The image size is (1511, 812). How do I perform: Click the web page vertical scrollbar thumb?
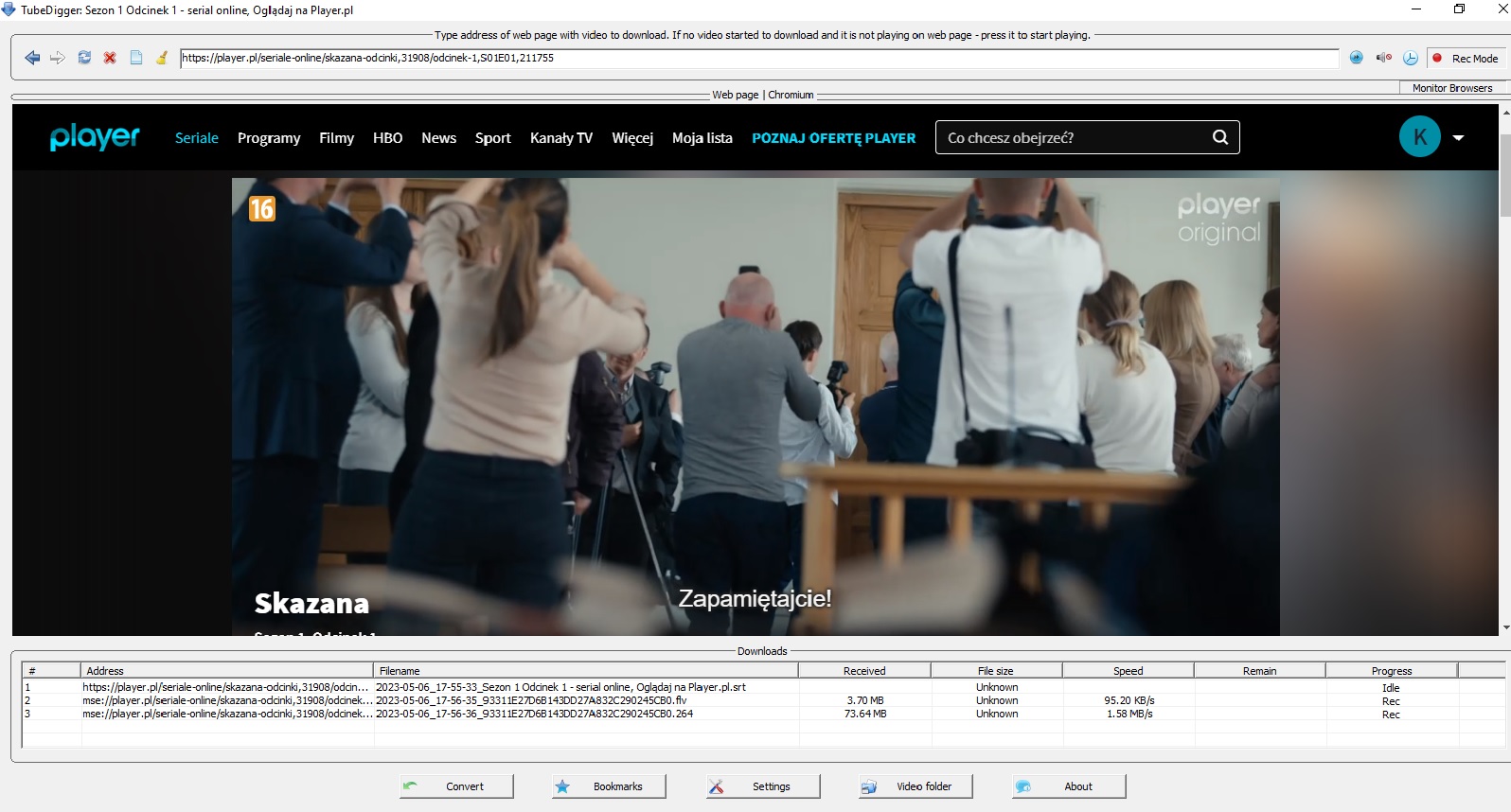pos(1505,175)
